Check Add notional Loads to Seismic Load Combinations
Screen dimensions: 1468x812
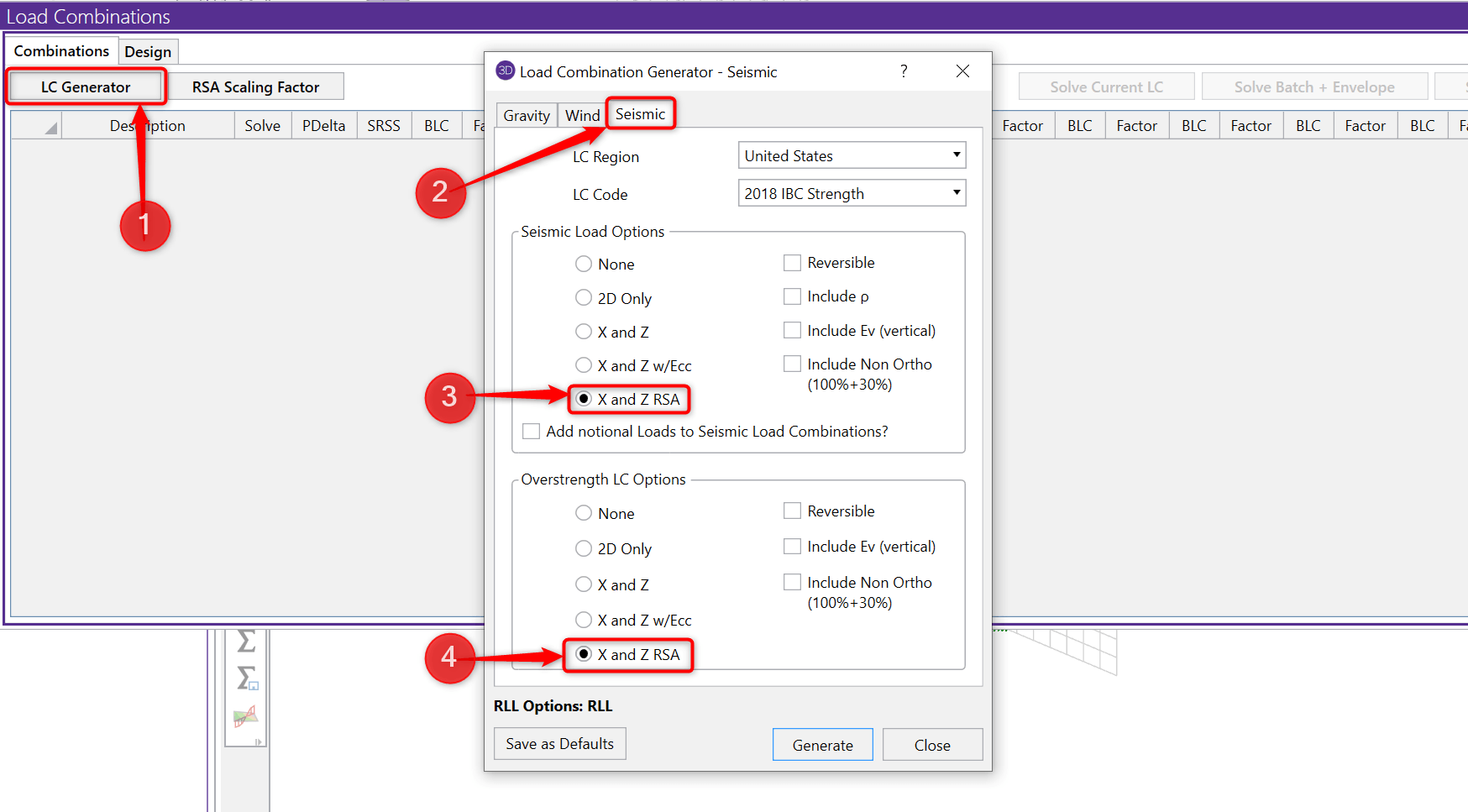(x=531, y=432)
